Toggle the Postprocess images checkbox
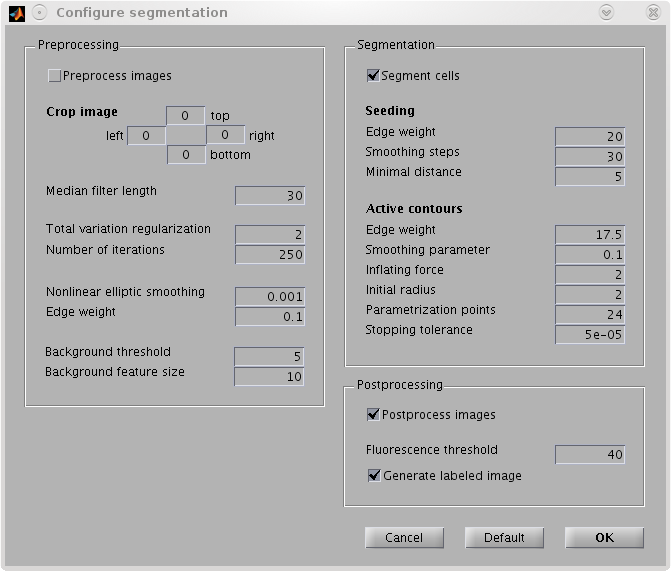671x571 pixels. [x=373, y=415]
